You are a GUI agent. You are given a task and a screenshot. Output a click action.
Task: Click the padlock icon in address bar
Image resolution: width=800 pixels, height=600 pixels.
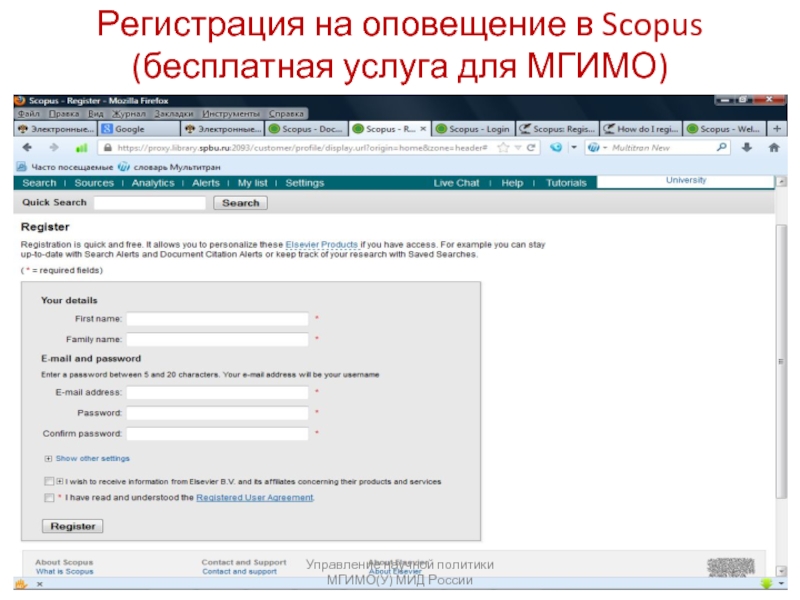[x=108, y=148]
